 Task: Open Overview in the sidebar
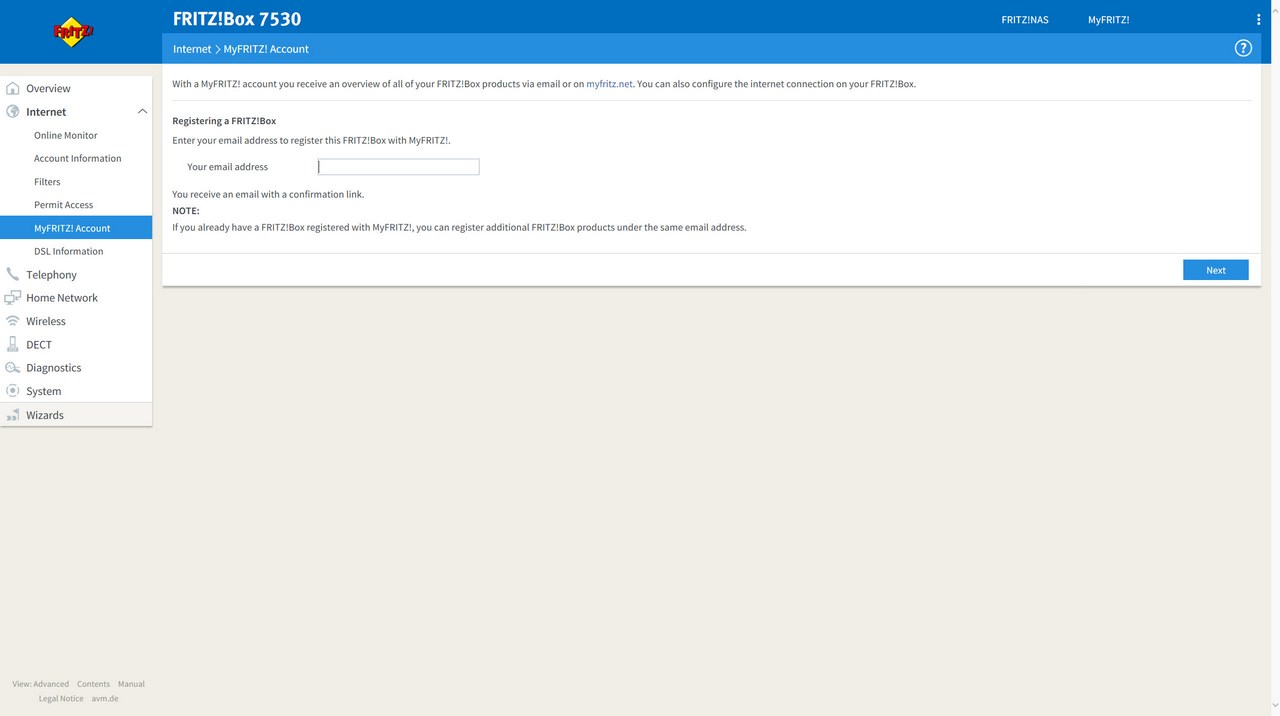(x=48, y=88)
